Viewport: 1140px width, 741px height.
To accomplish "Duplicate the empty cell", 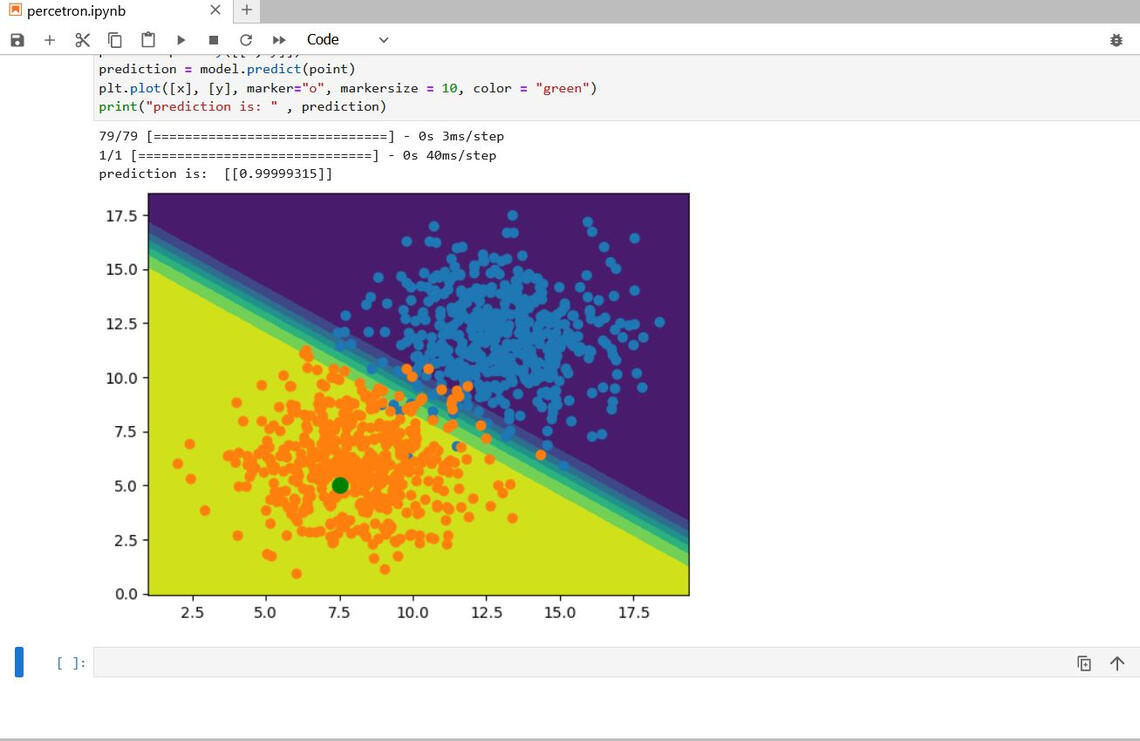I will pos(1084,663).
